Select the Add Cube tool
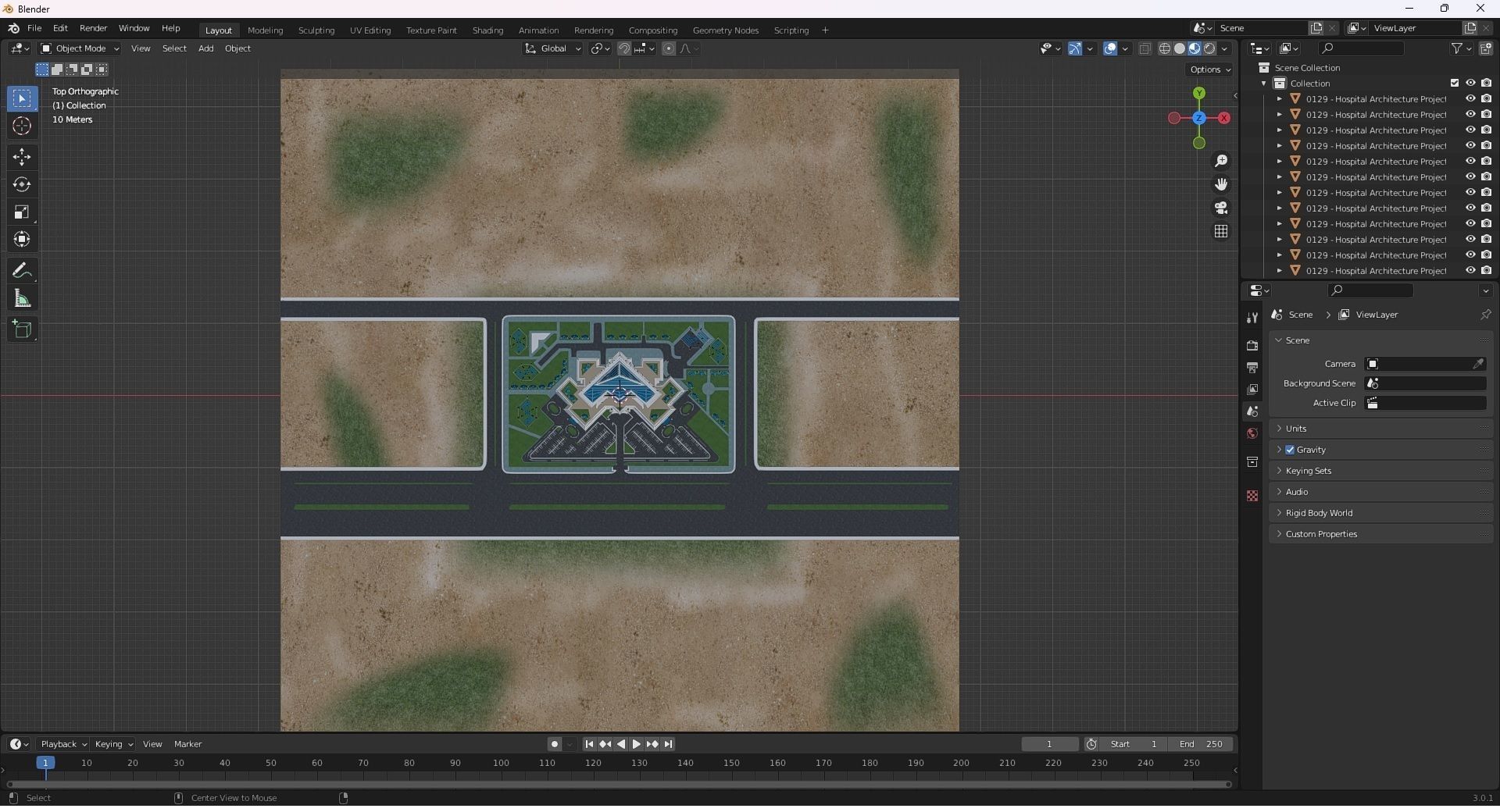1500x812 pixels. click(22, 329)
